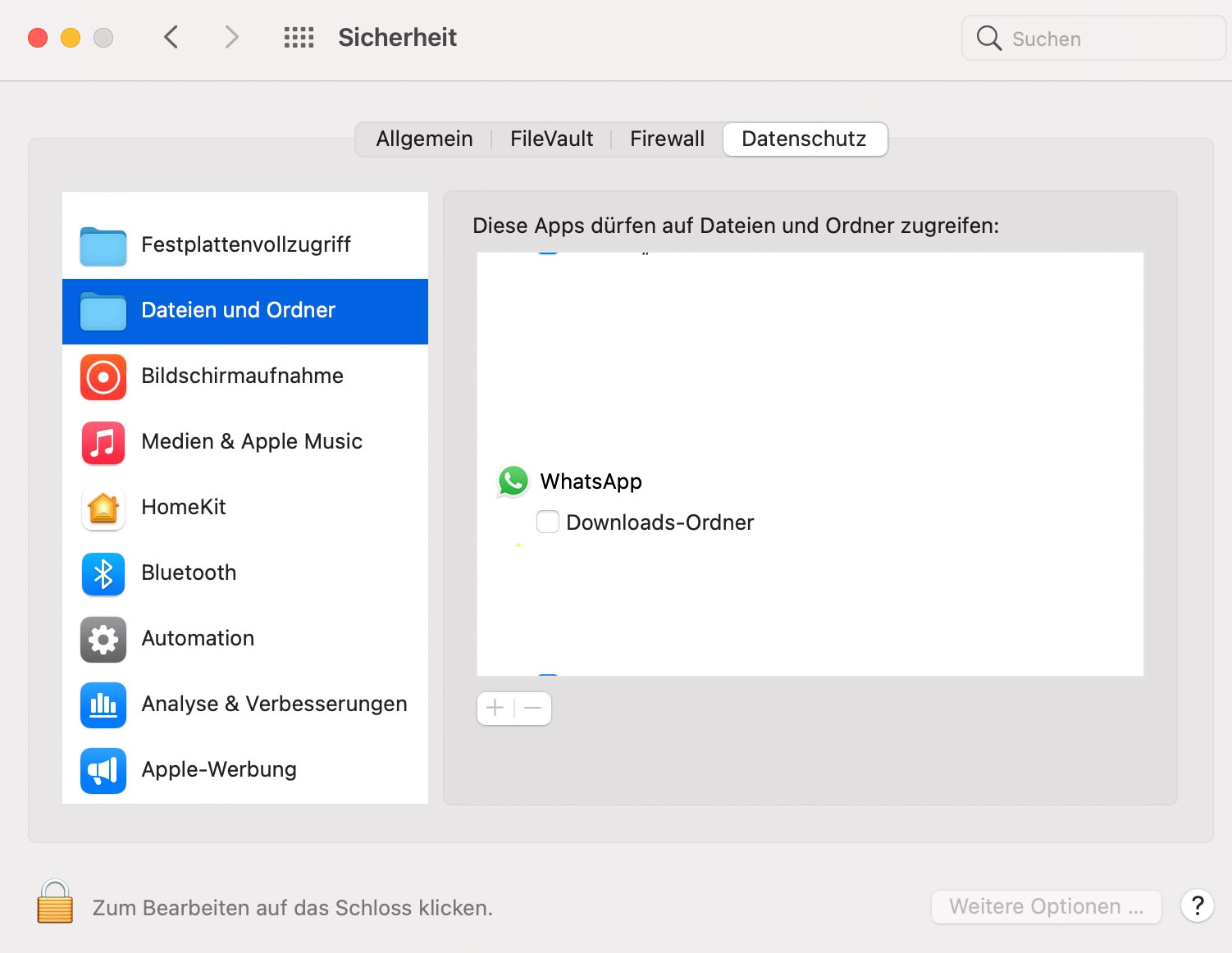Select the Medien & Apple Music icon
This screenshot has height=953, width=1232.
[x=103, y=443]
